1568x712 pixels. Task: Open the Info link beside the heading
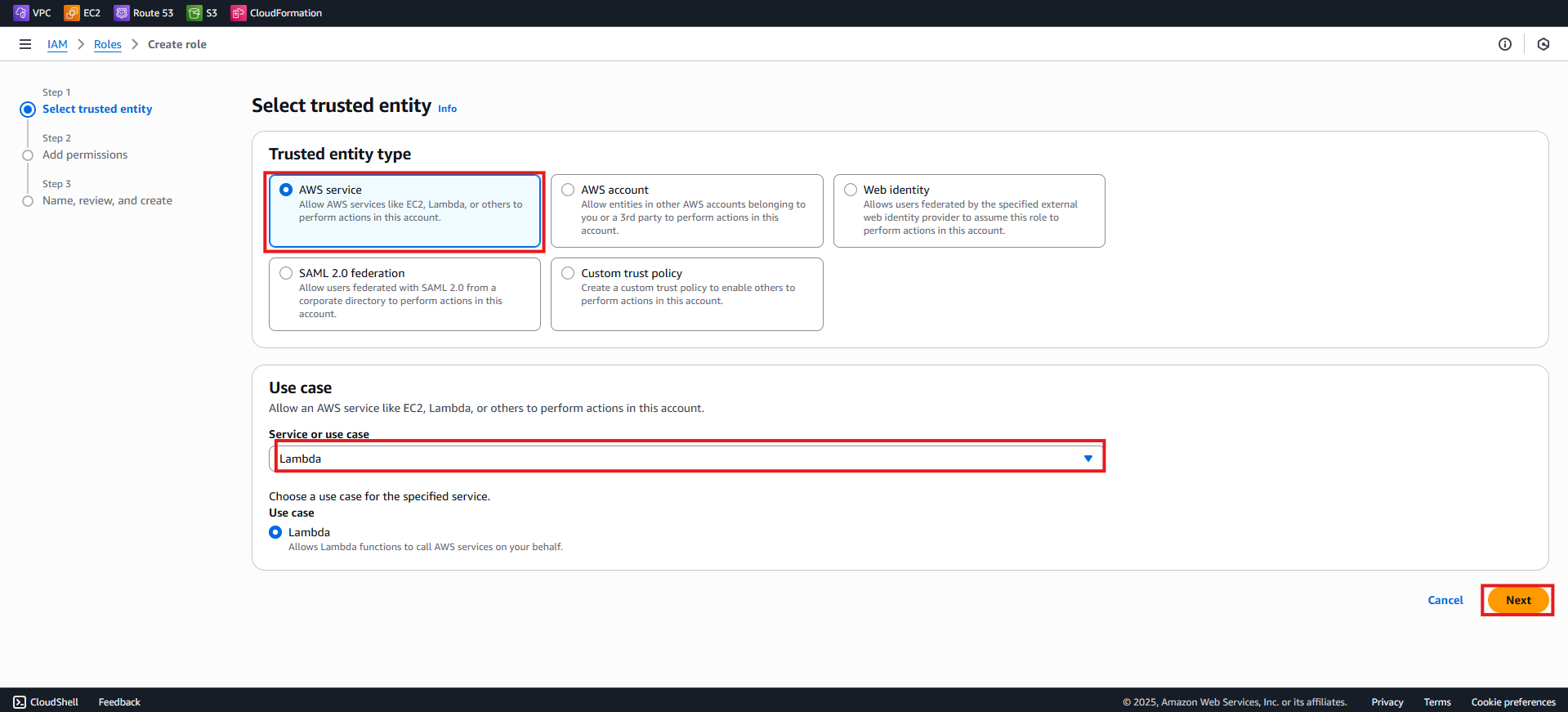click(x=447, y=109)
